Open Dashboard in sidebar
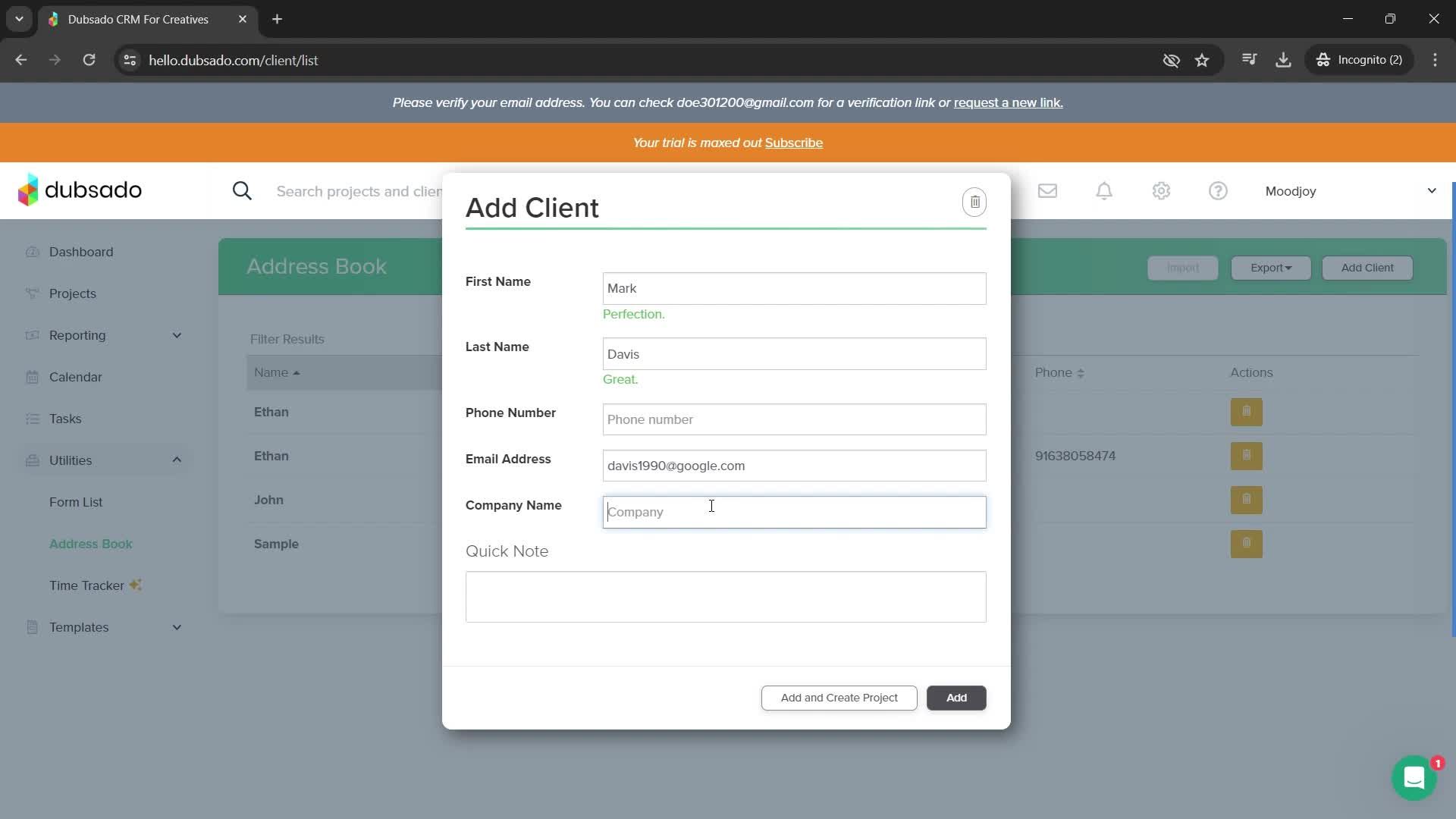 tap(81, 252)
